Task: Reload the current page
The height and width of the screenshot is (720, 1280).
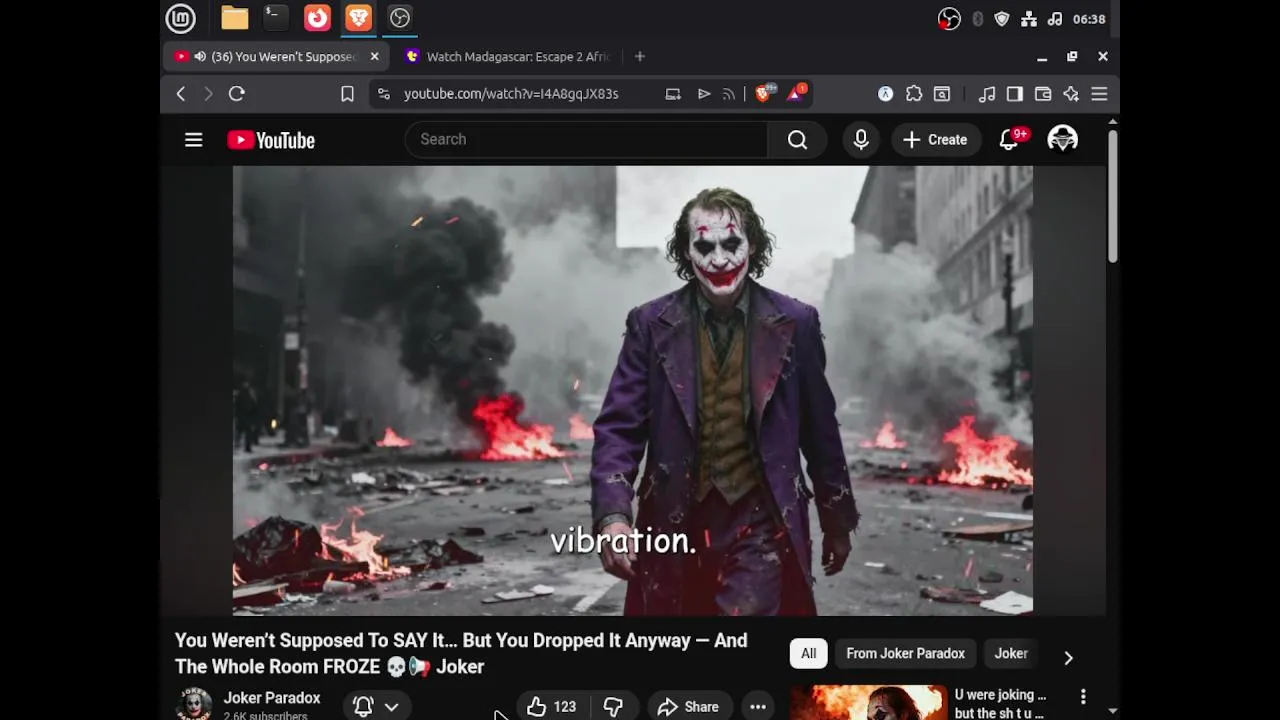Action: pos(237,94)
